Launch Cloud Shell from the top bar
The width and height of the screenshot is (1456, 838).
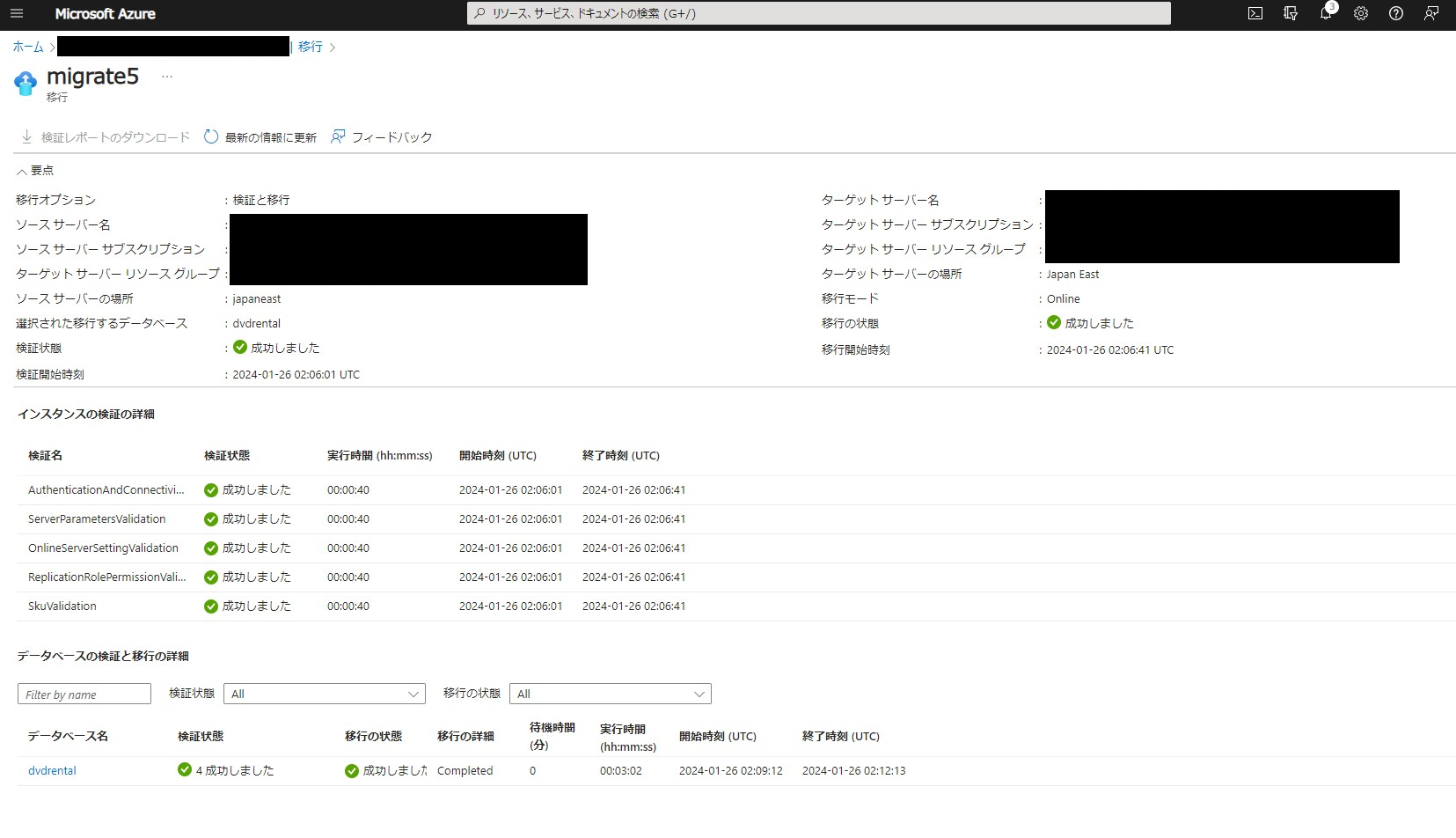pos(1255,13)
